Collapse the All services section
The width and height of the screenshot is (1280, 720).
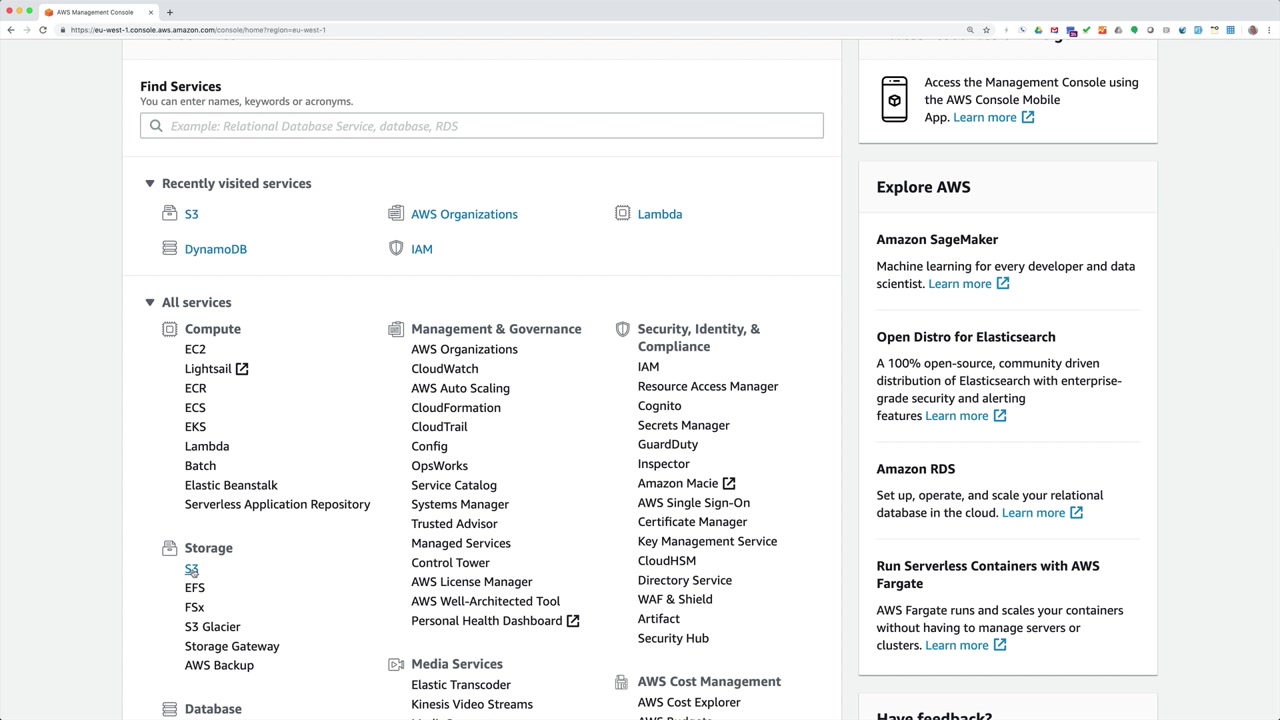coord(149,302)
